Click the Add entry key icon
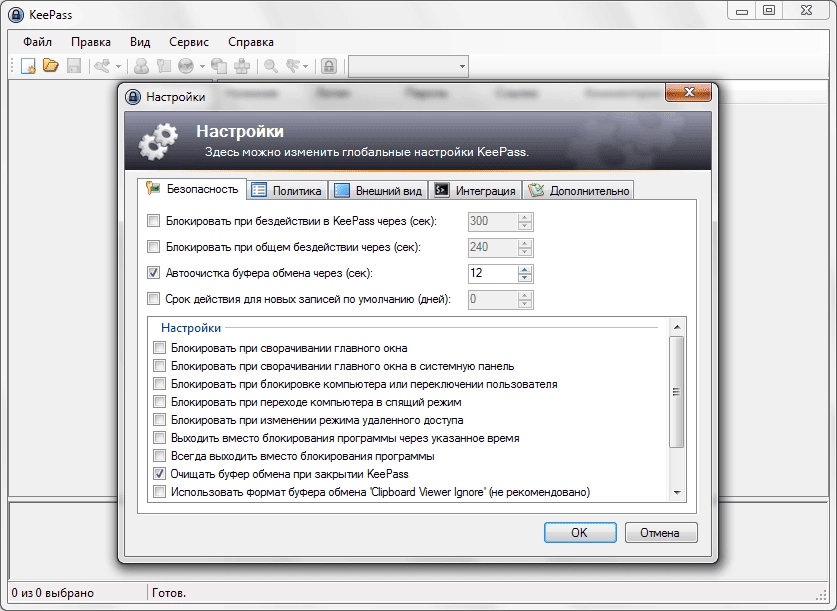 pos(101,66)
